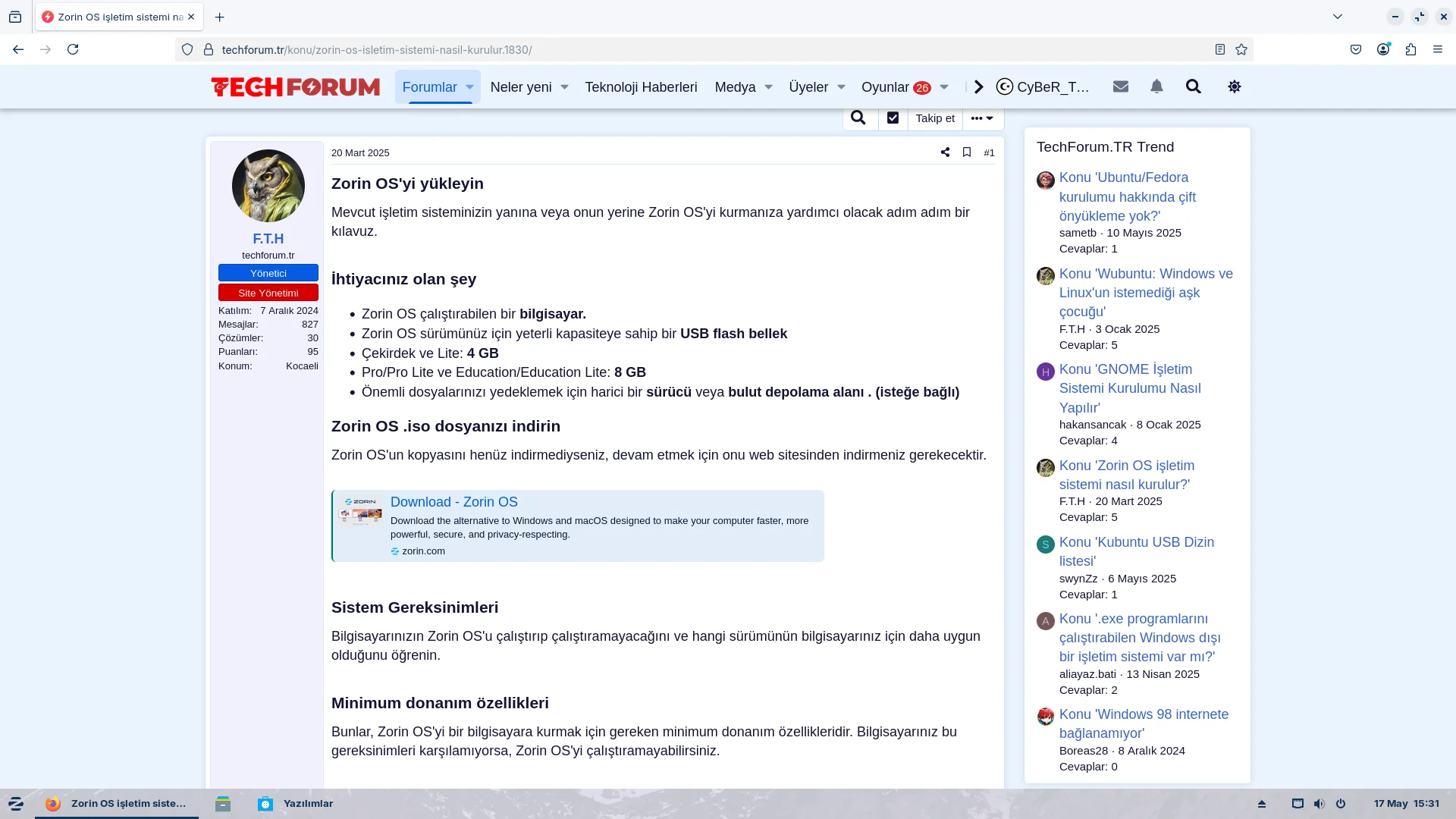Bookmark this page with the star
The width and height of the screenshot is (1456, 819).
point(1241,49)
